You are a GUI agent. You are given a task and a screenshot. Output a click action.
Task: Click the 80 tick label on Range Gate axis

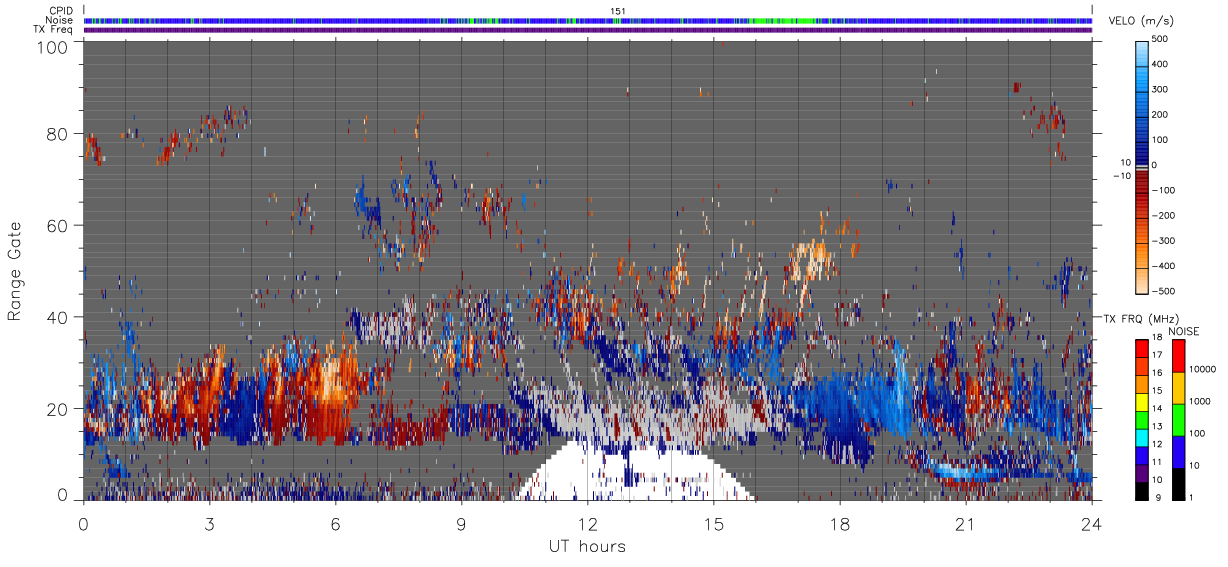[x=58, y=133]
